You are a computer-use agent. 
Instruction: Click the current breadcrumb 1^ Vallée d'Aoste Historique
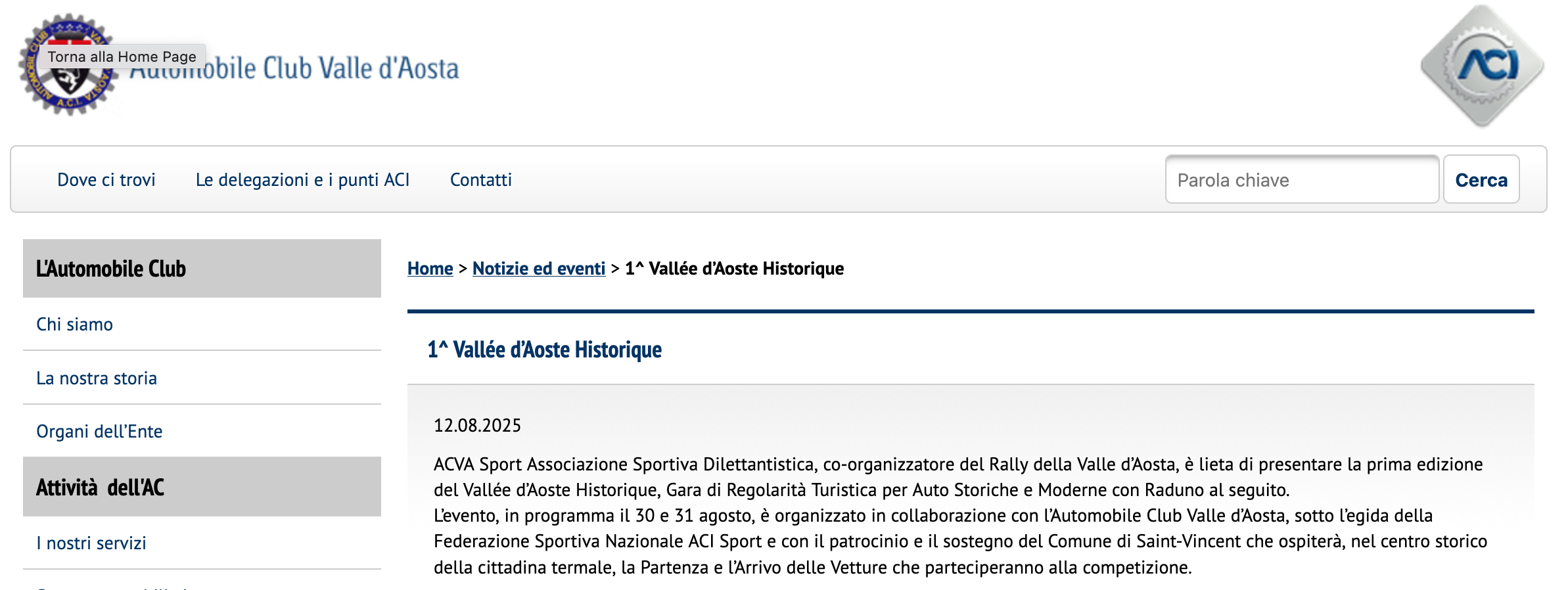[734, 269]
